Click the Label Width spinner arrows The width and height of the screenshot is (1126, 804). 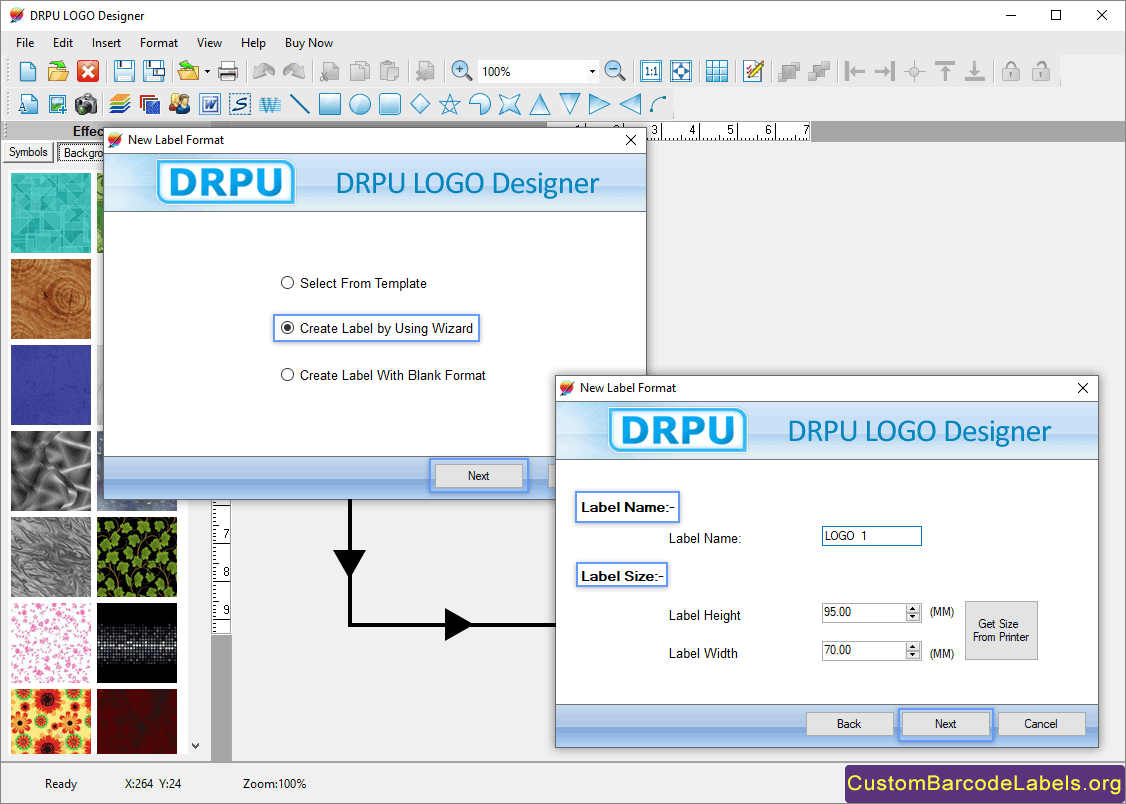(913, 650)
